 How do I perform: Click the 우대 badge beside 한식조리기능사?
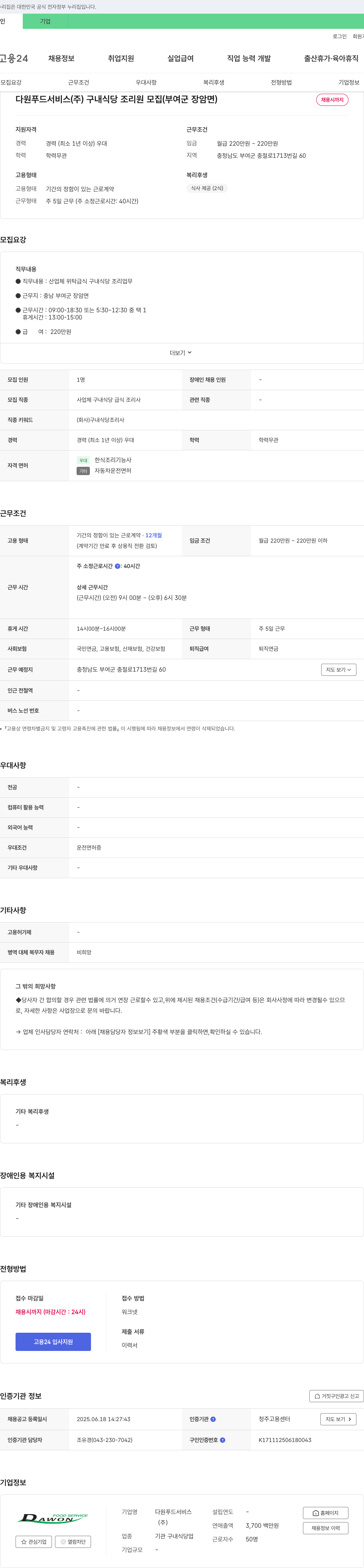(x=83, y=460)
